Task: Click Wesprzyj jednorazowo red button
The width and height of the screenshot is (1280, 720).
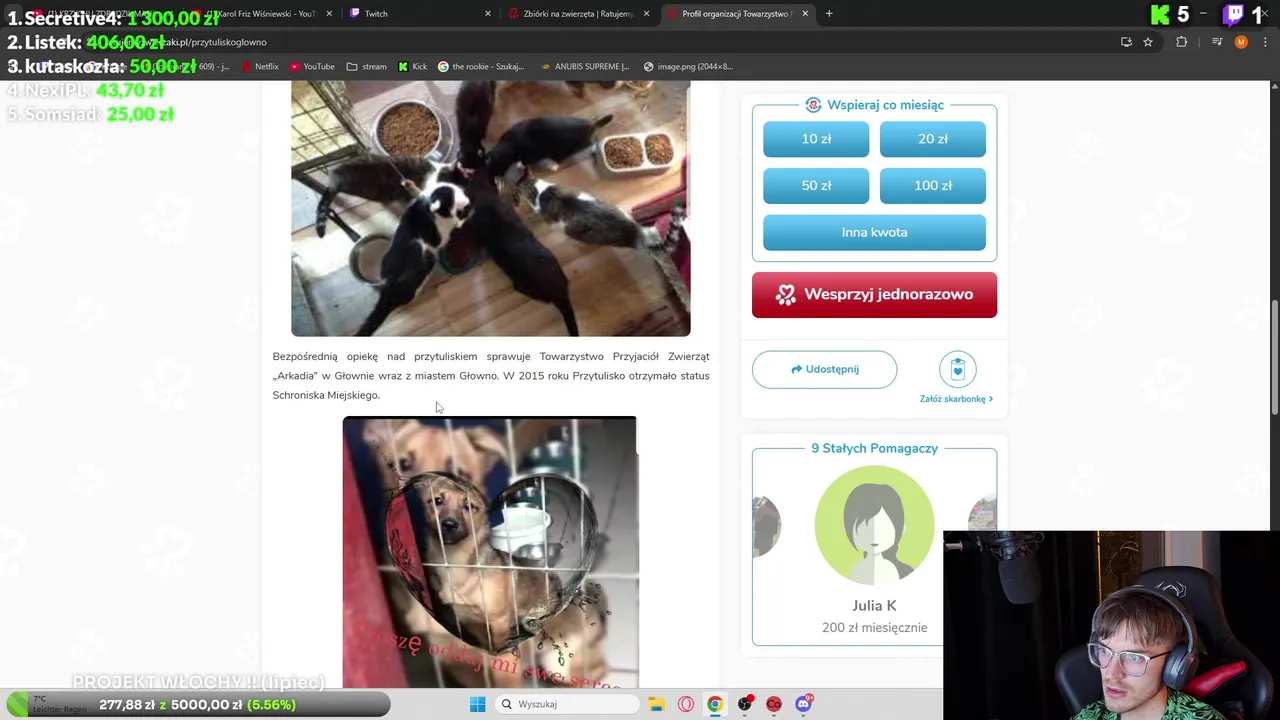Action: [874, 295]
